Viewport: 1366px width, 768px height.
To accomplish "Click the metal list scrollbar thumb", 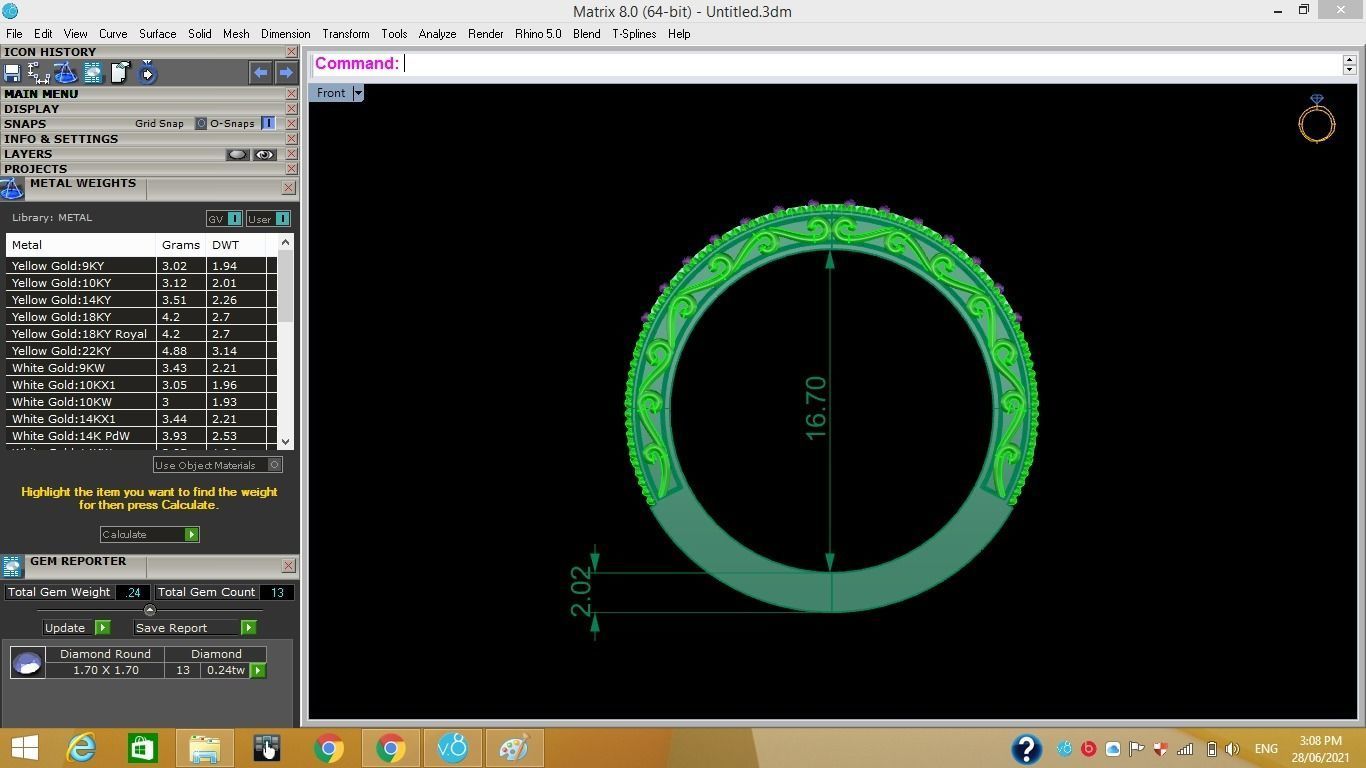I will (286, 287).
